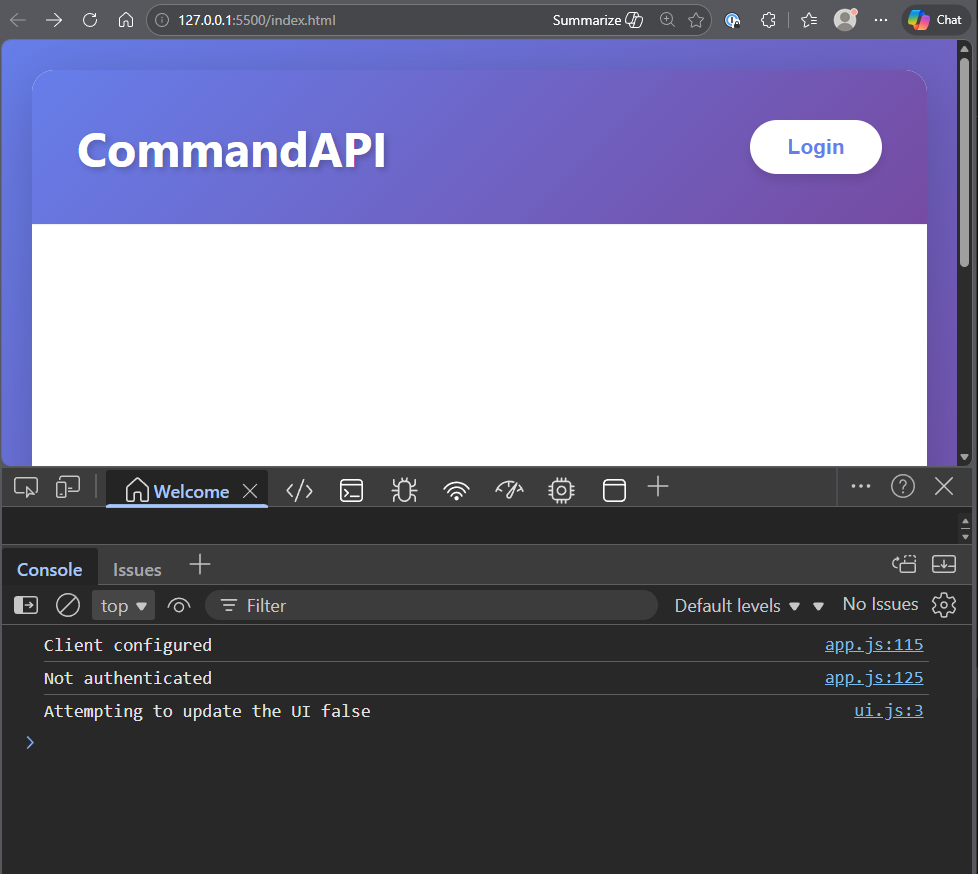Image resolution: width=978 pixels, height=874 pixels.
Task: Open the top frame context dropdown
Action: coord(123,605)
